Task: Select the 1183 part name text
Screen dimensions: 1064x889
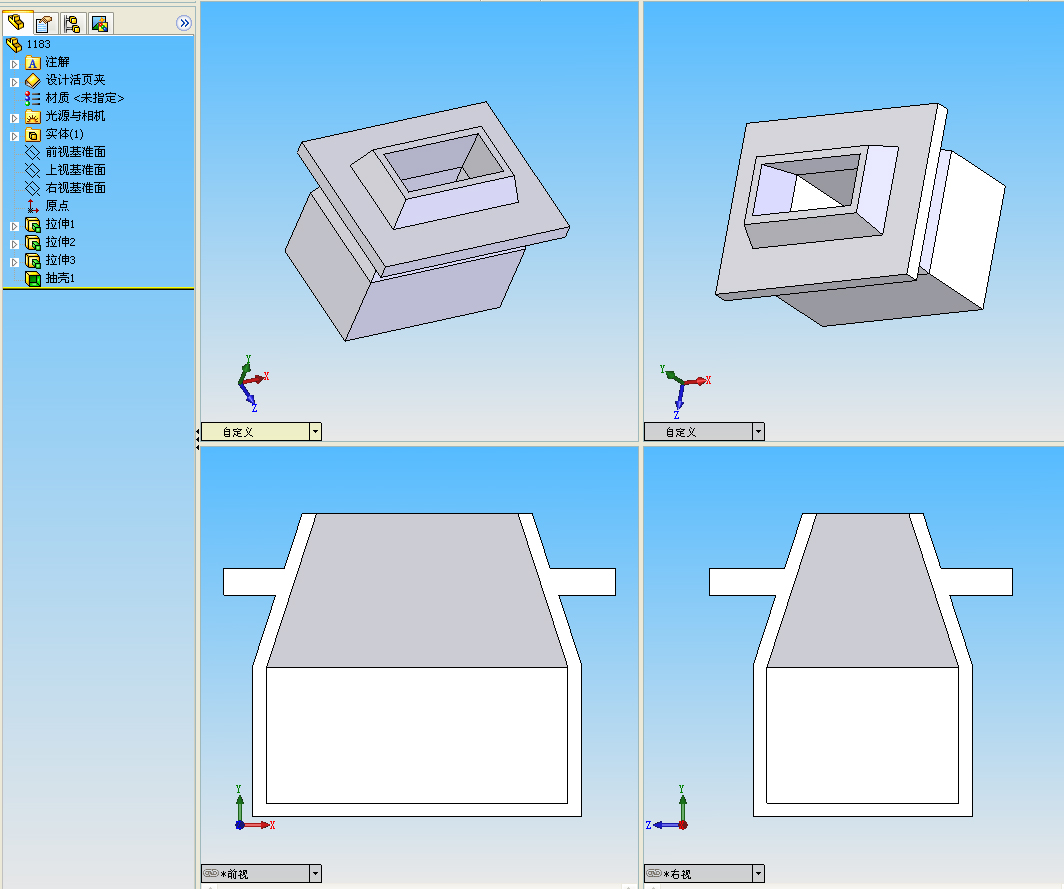Action: coord(38,45)
